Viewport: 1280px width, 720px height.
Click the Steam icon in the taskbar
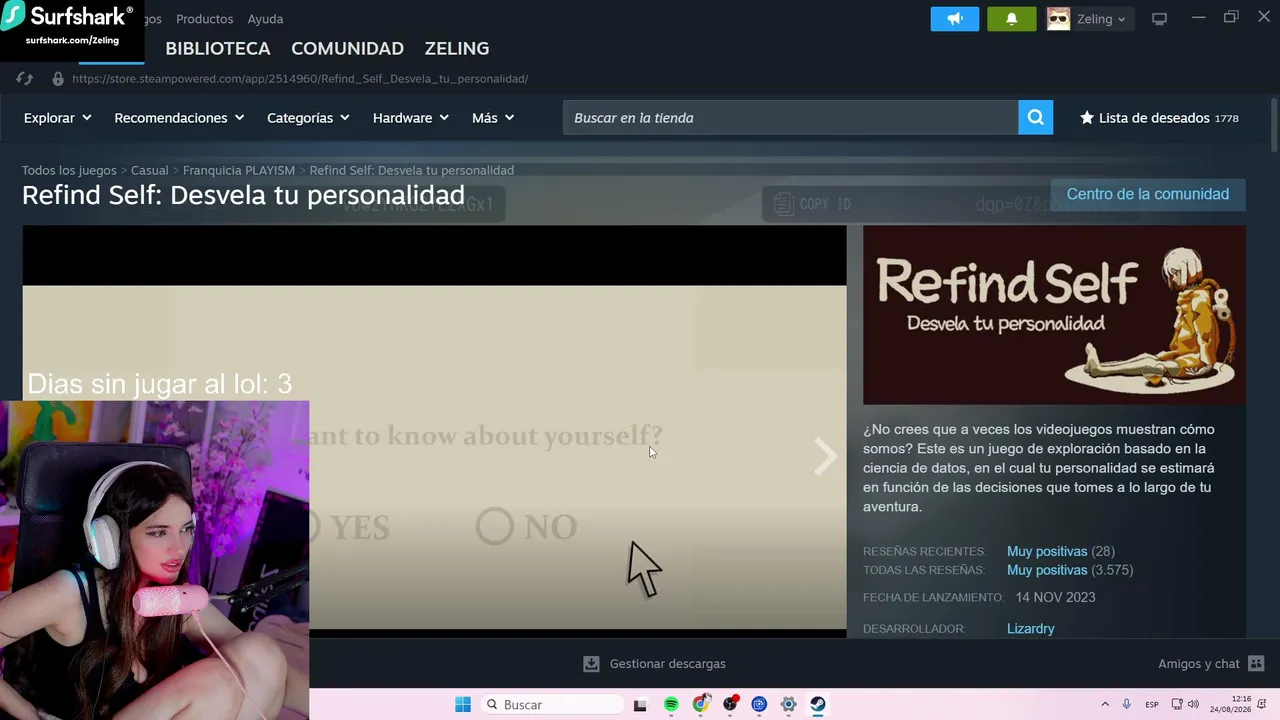[x=818, y=705]
